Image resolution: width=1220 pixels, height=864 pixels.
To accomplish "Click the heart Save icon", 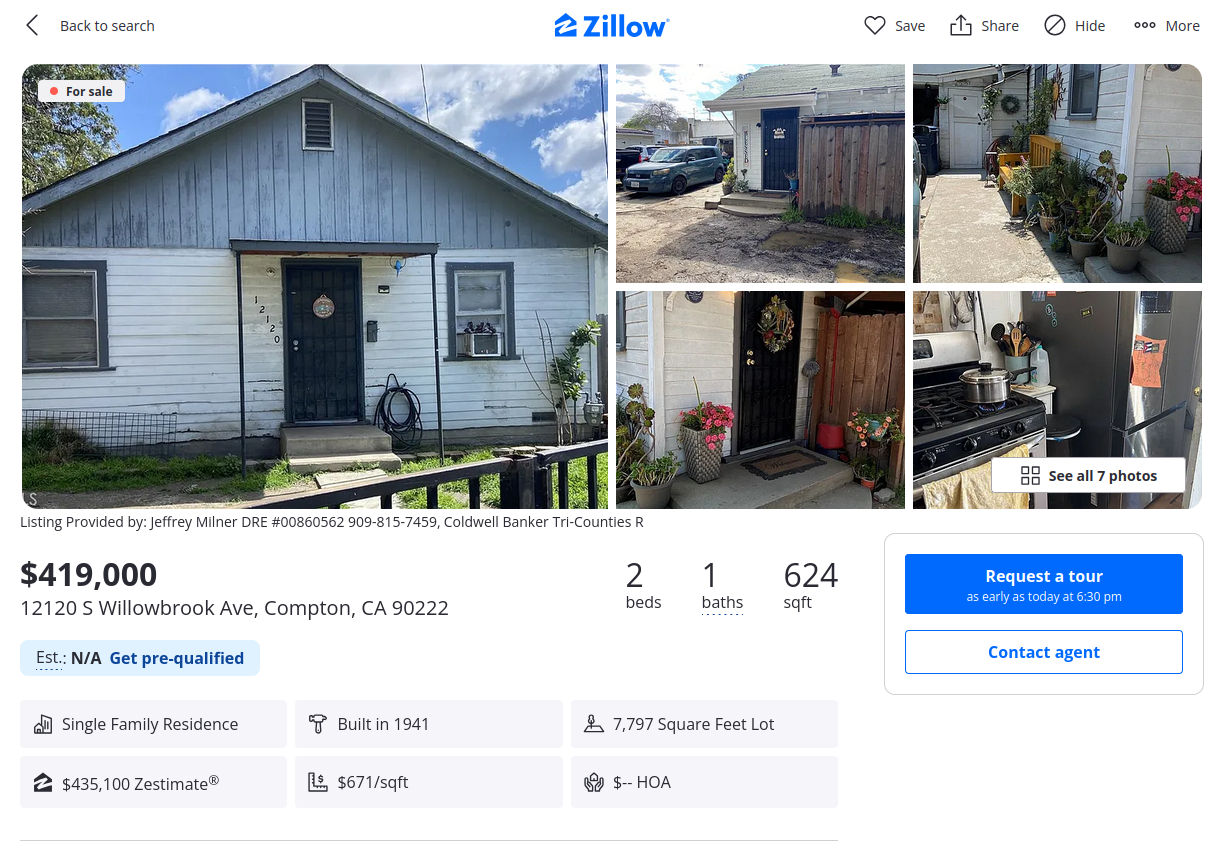I will point(875,26).
